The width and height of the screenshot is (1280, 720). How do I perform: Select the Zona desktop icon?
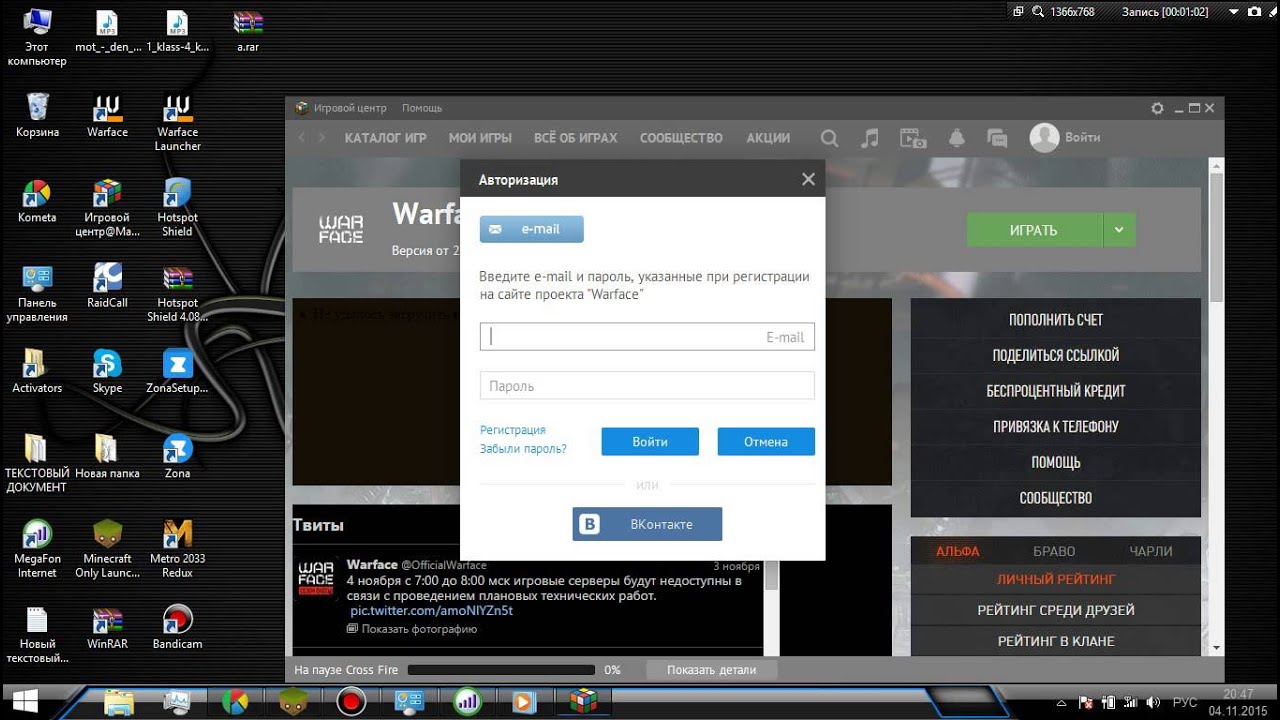pyautogui.click(x=177, y=457)
